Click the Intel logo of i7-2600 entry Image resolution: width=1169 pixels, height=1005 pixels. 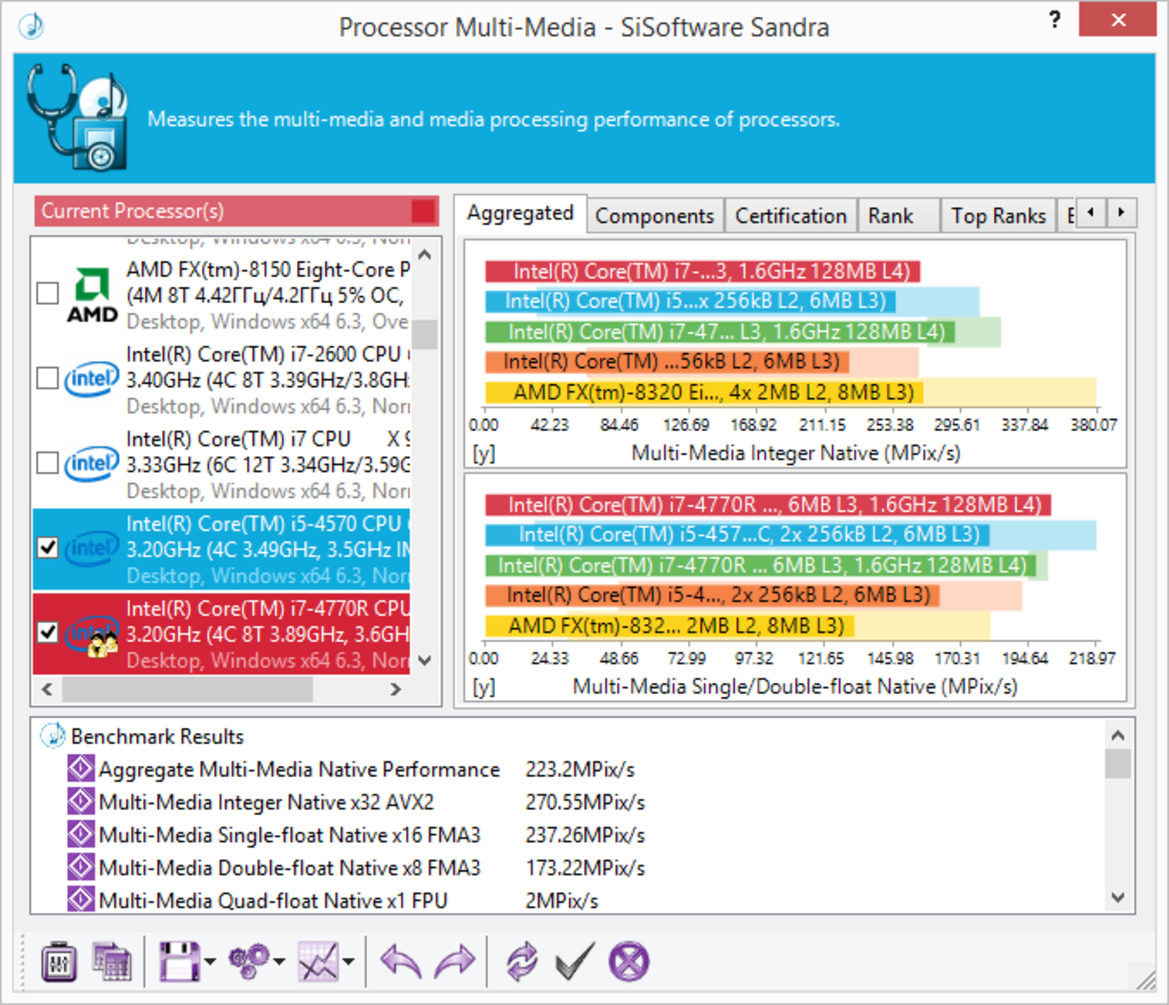[92, 379]
